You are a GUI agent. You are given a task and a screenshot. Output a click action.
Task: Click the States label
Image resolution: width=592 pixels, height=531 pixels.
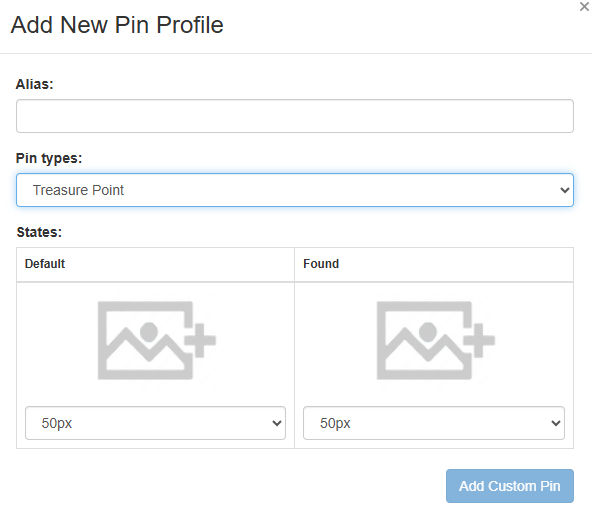pos(39,232)
